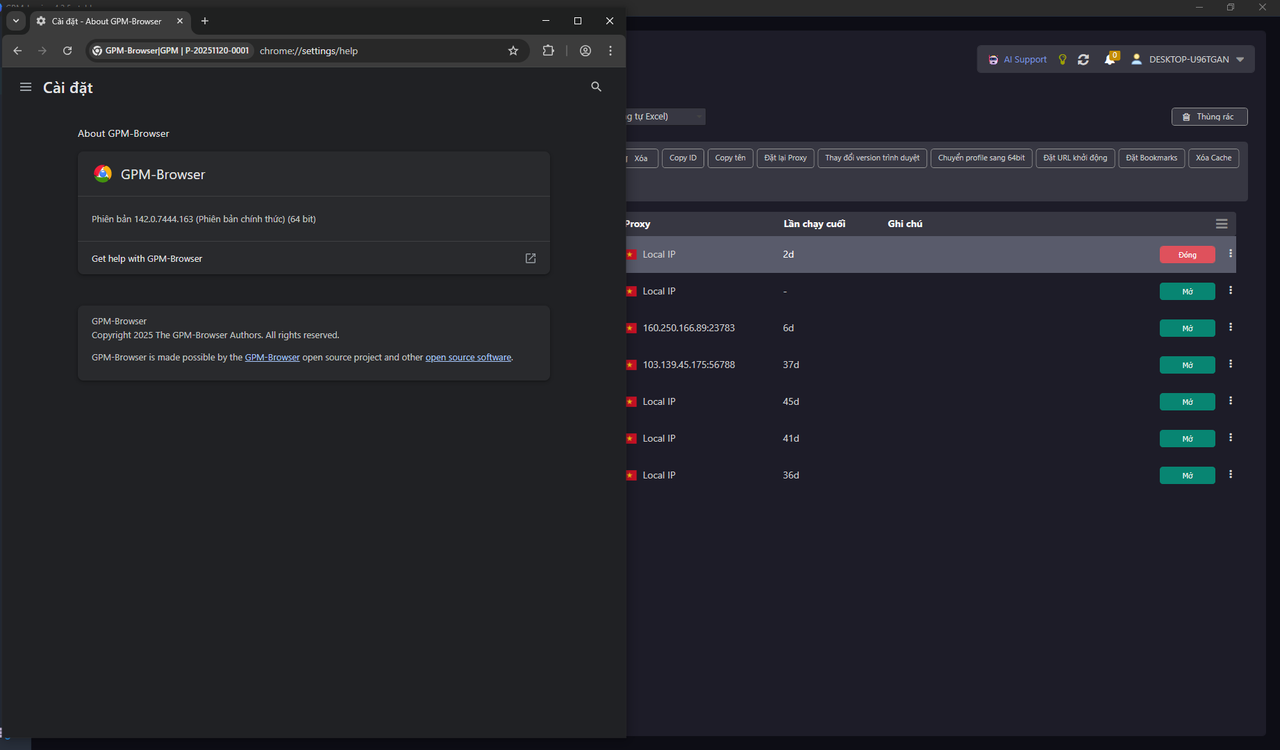Image resolution: width=1280 pixels, height=750 pixels.
Task: Open a new tab with plus button
Action: point(205,21)
